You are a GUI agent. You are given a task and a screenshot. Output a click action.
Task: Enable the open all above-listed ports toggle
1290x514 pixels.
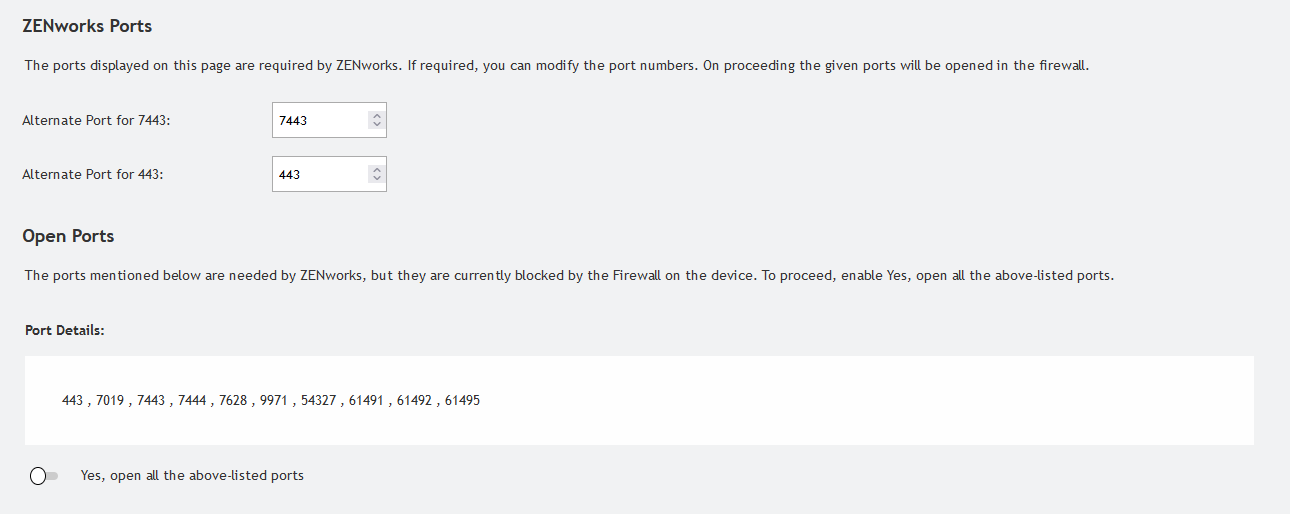(44, 476)
